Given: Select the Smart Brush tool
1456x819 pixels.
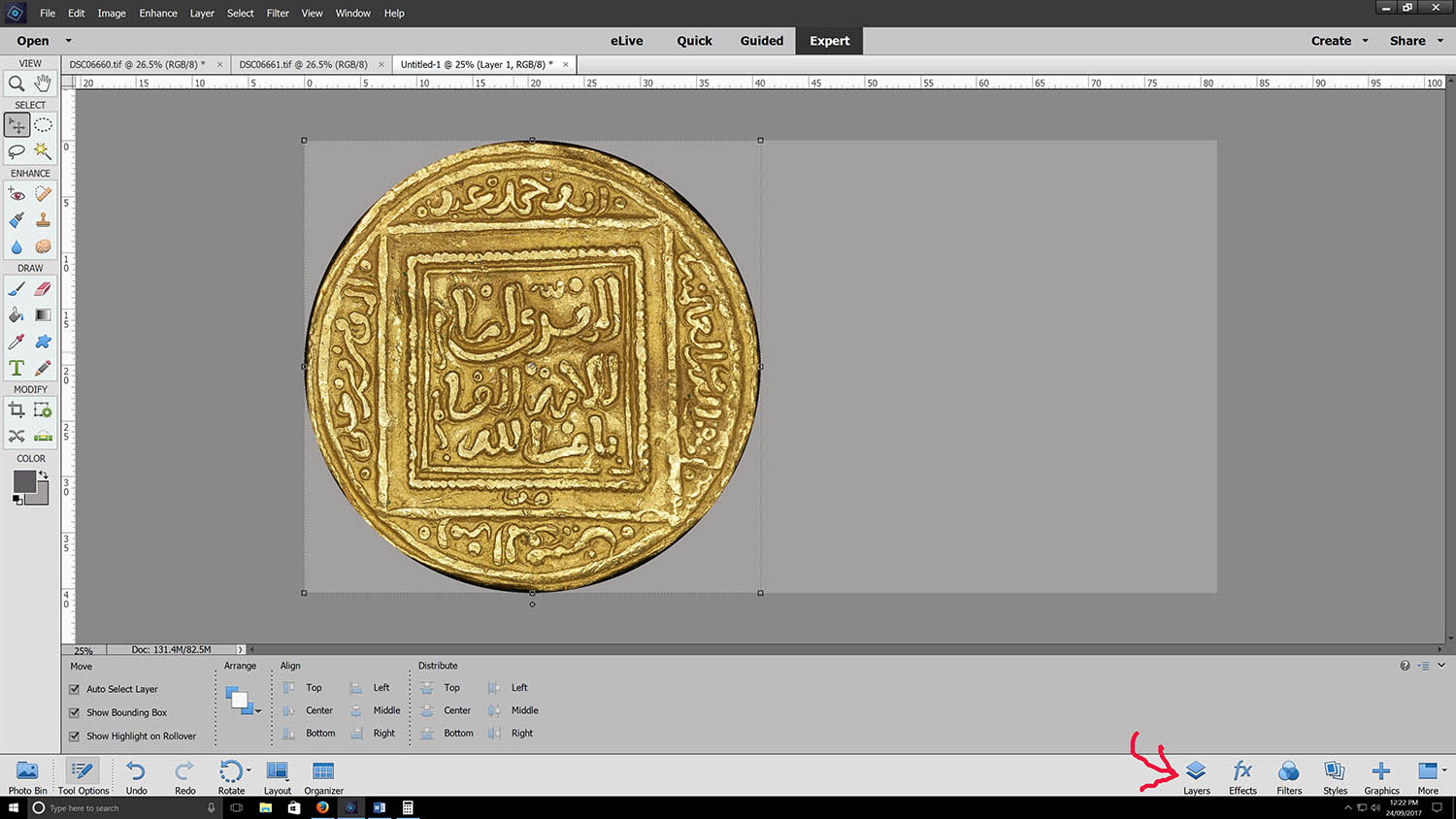Looking at the screenshot, I should (x=17, y=220).
